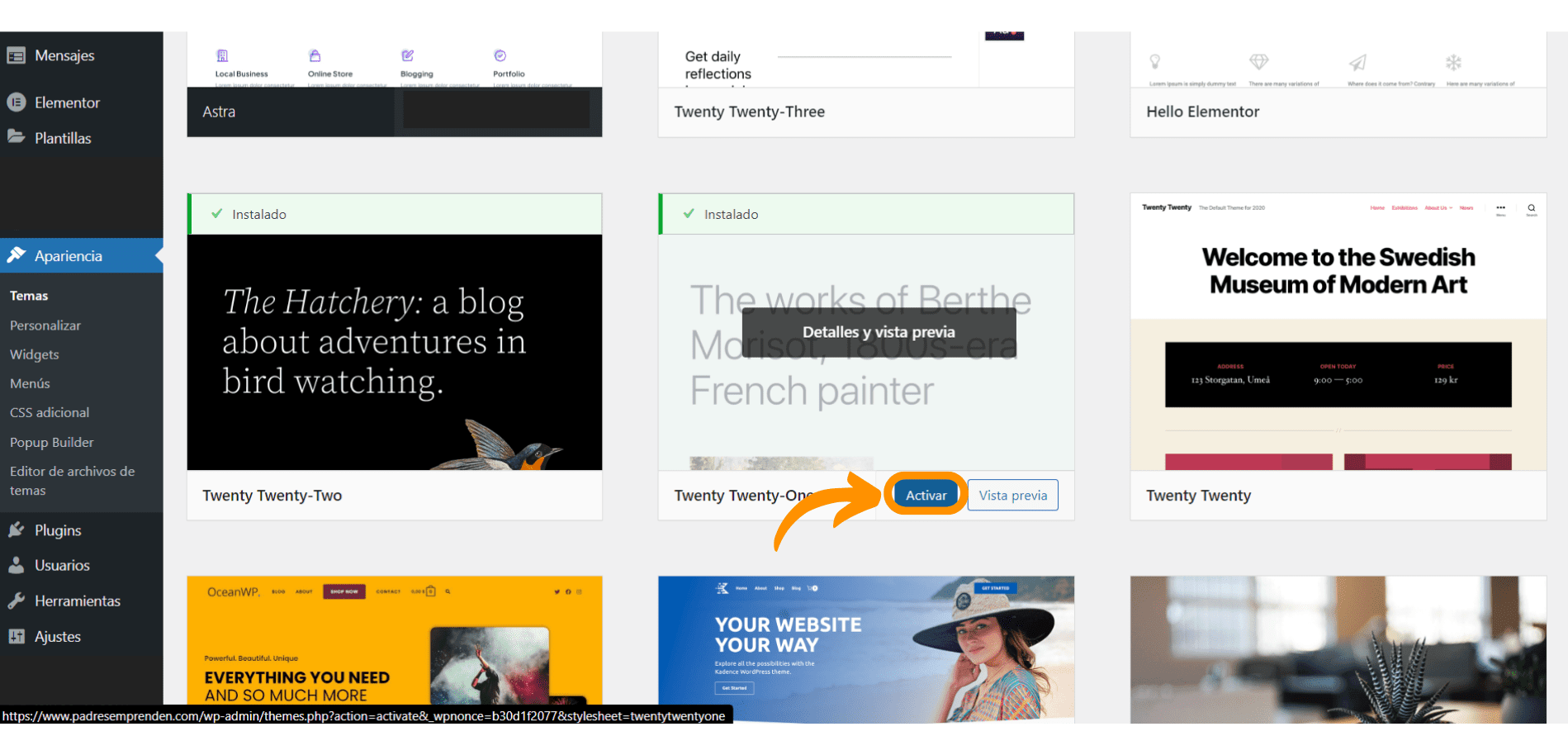1568x755 pixels.
Task: Open the OceanWP theme thumbnail
Action: click(x=395, y=649)
